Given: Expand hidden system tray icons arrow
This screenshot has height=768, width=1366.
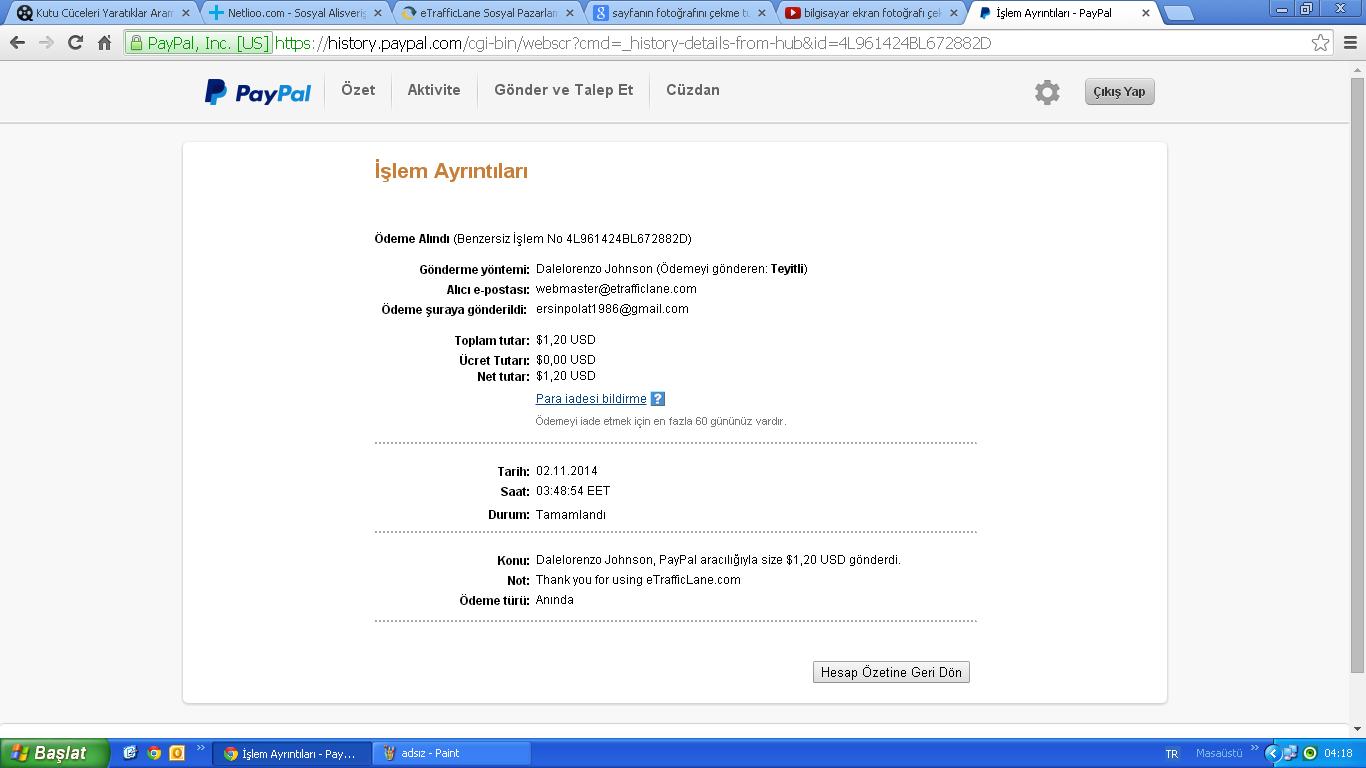Looking at the screenshot, I should 1273,753.
